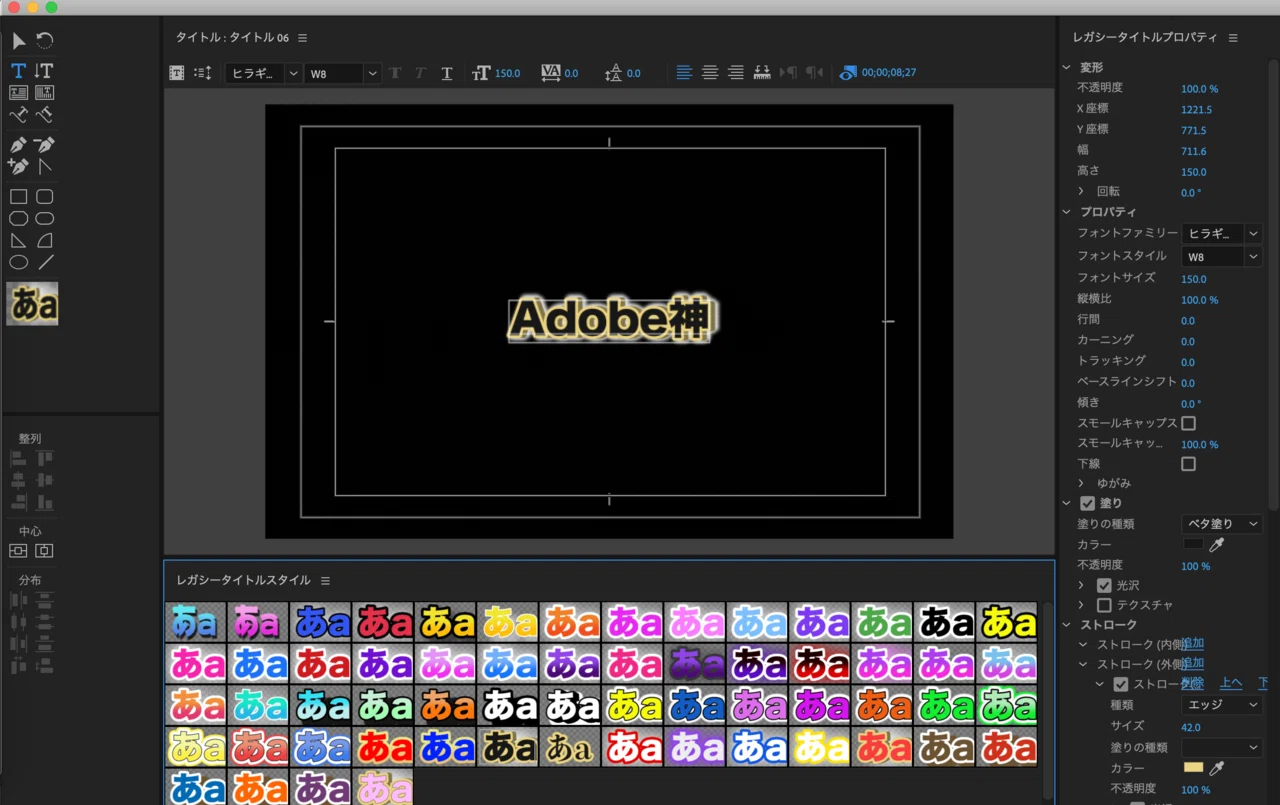
Task: Select the Ellipse tool
Action: [x=19, y=263]
